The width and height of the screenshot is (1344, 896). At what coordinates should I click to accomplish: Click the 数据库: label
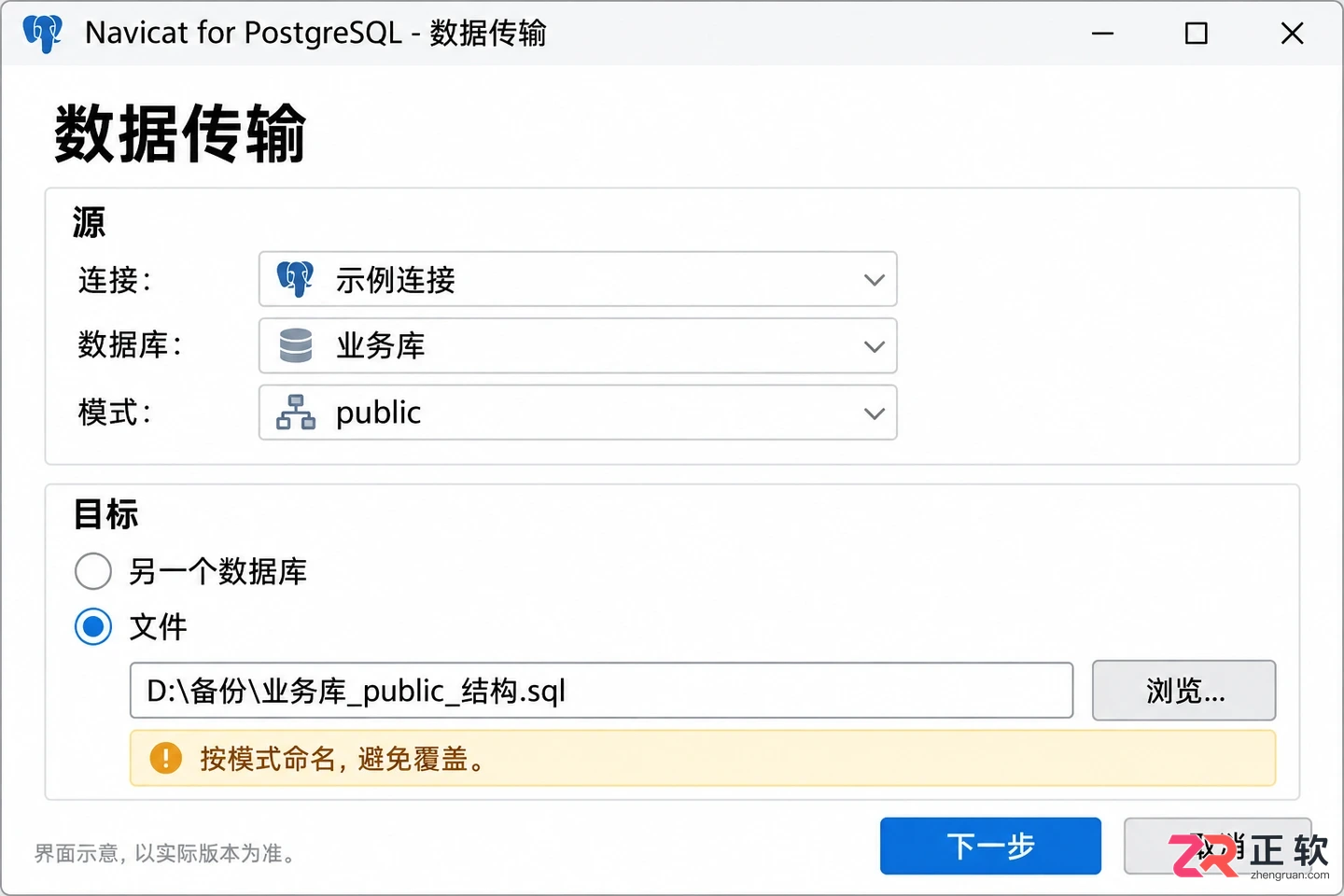130,345
